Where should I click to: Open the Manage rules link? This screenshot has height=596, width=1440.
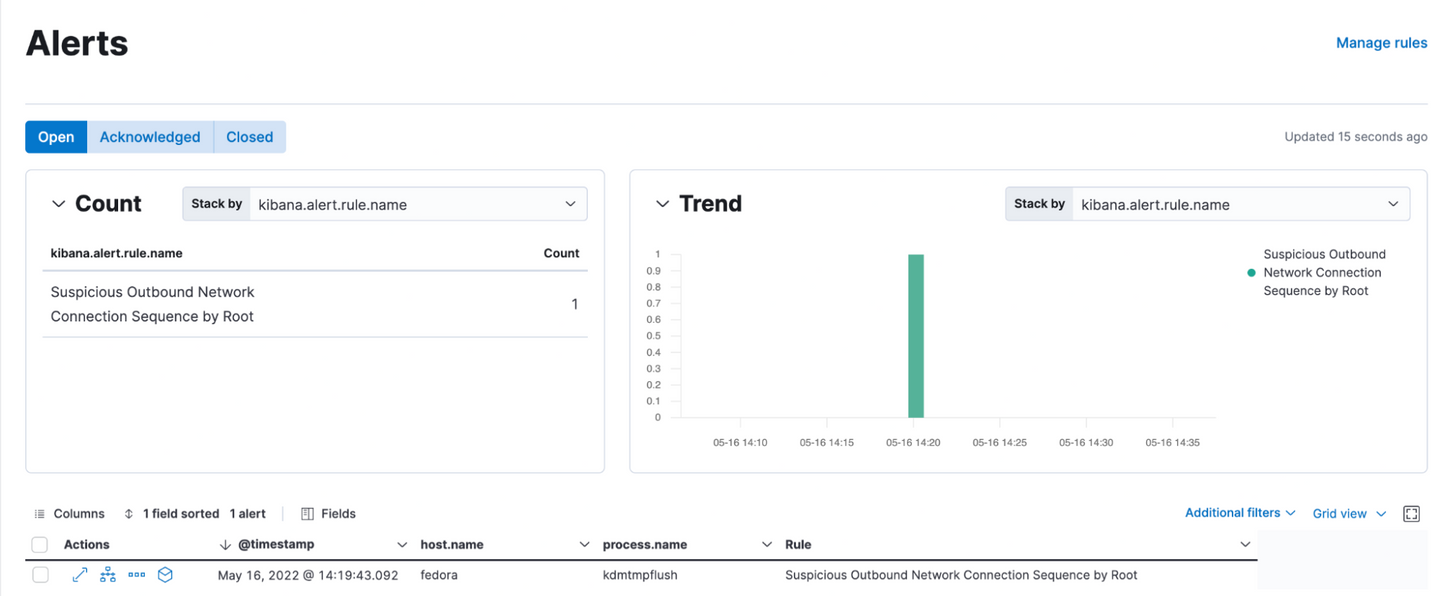click(1381, 43)
